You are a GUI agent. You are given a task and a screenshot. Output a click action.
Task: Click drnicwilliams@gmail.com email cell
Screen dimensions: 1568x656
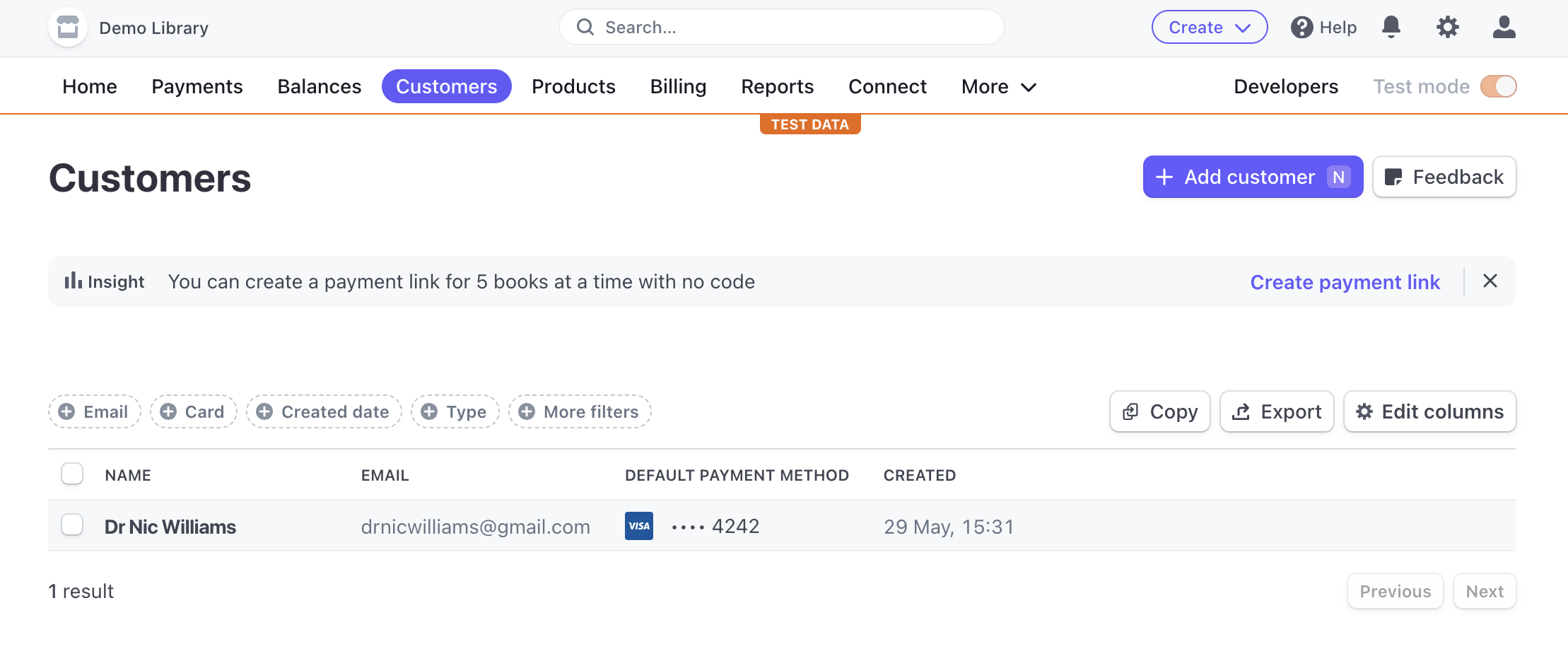475,527
